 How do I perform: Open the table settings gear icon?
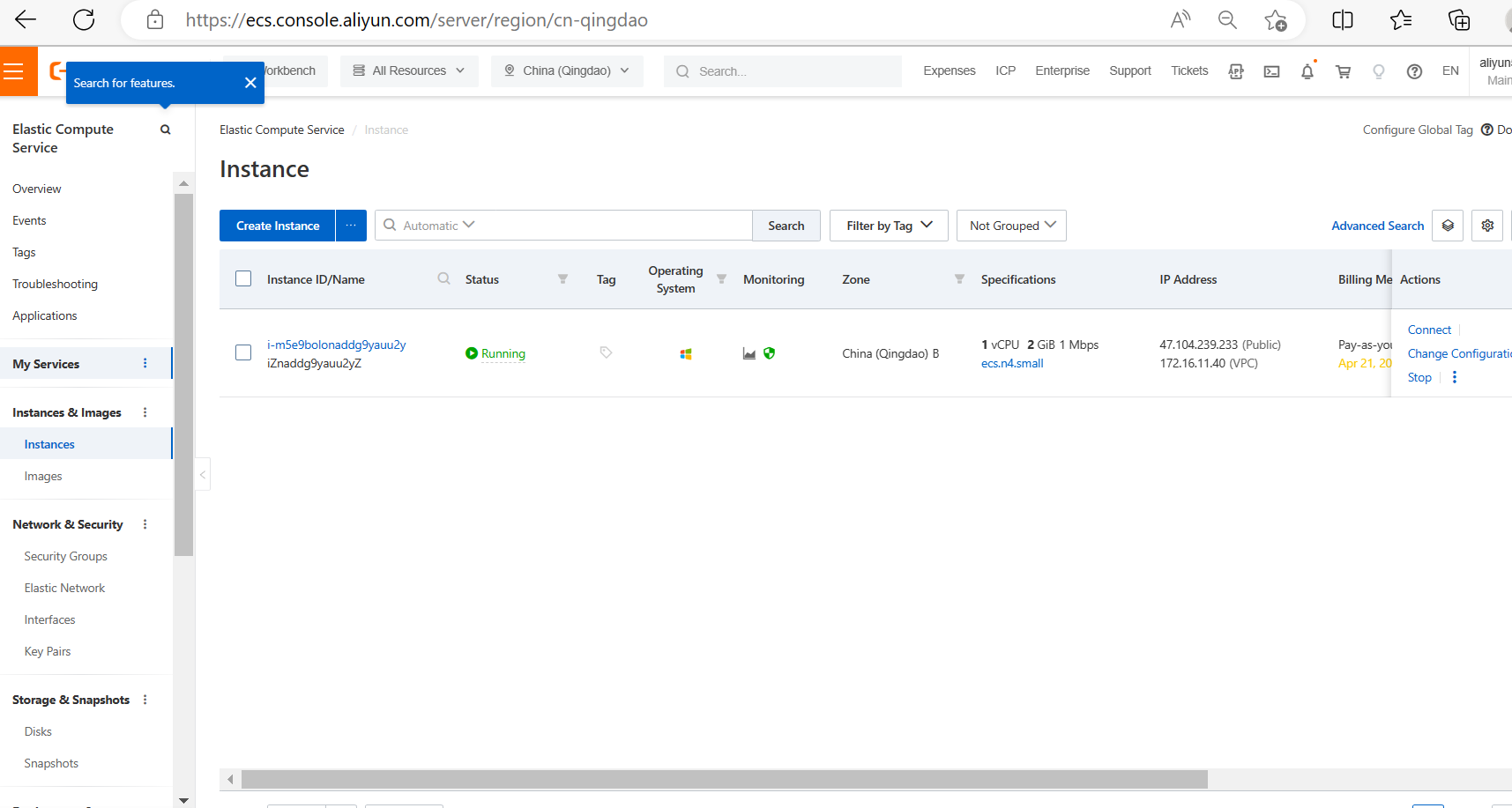tap(1487, 226)
